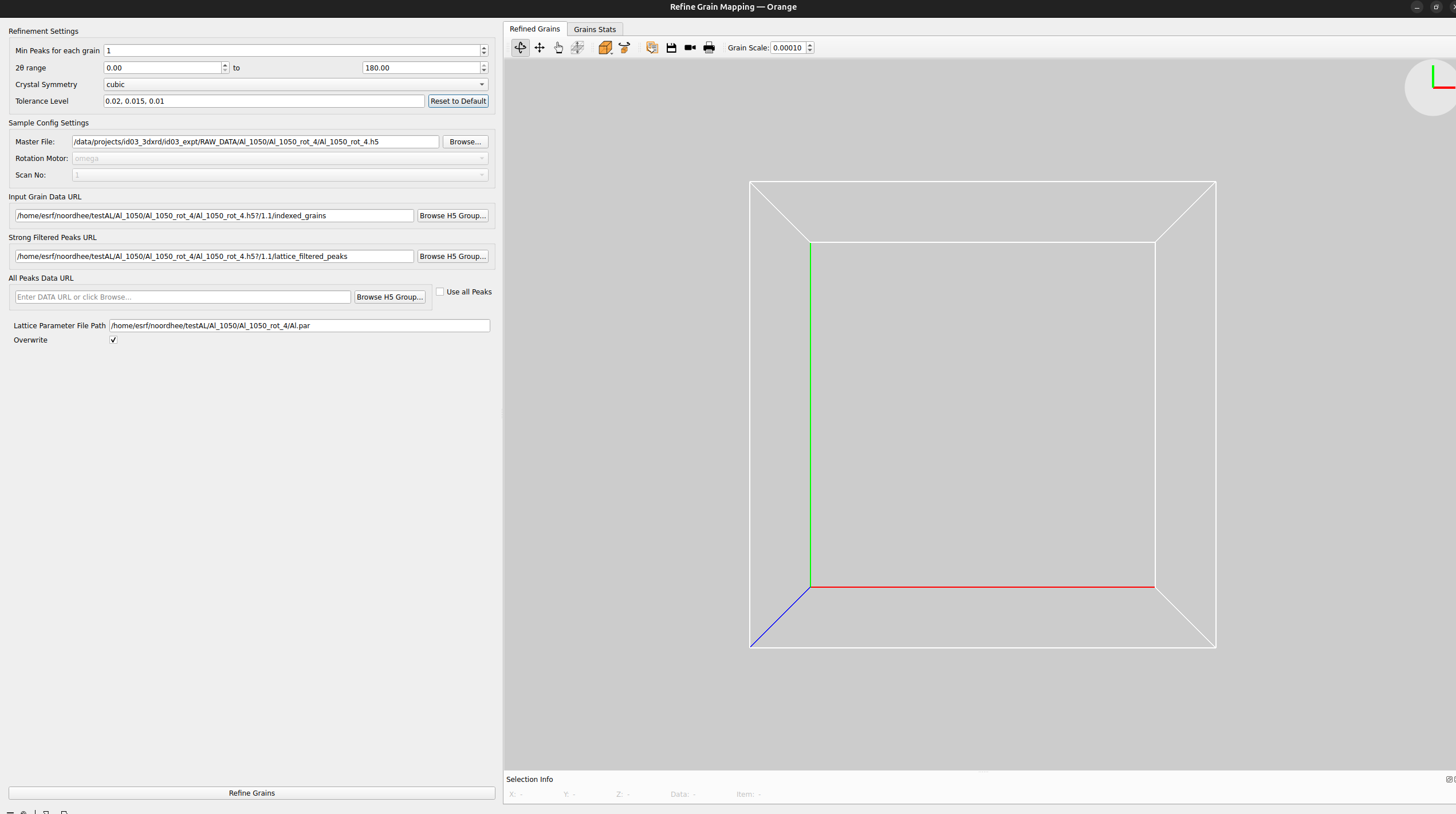The width and height of the screenshot is (1456, 814).
Task: Click the Input Grain Data URL field
Action: coord(214,215)
